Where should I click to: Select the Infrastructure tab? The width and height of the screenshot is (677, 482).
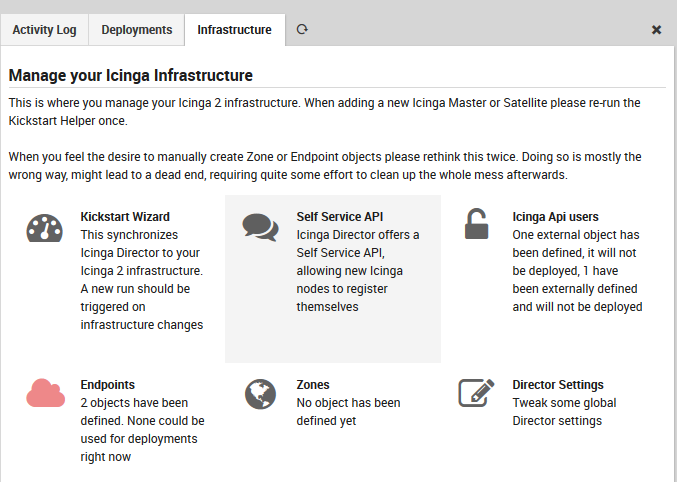click(x=234, y=30)
